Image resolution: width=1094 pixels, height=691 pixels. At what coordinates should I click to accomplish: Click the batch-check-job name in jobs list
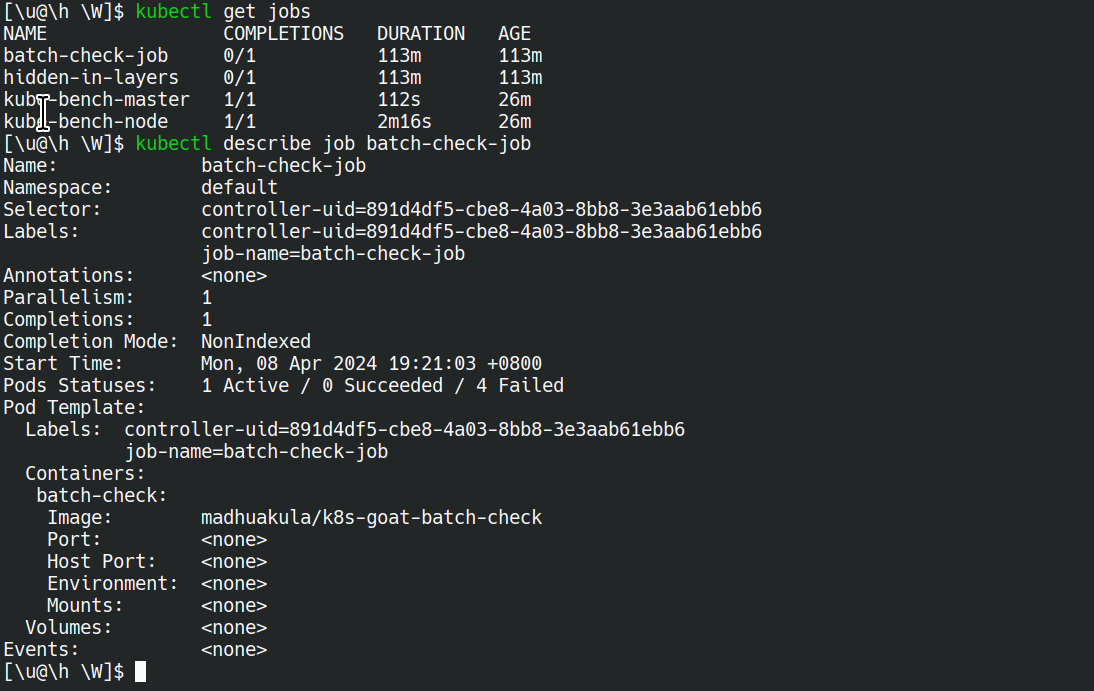(x=86, y=56)
